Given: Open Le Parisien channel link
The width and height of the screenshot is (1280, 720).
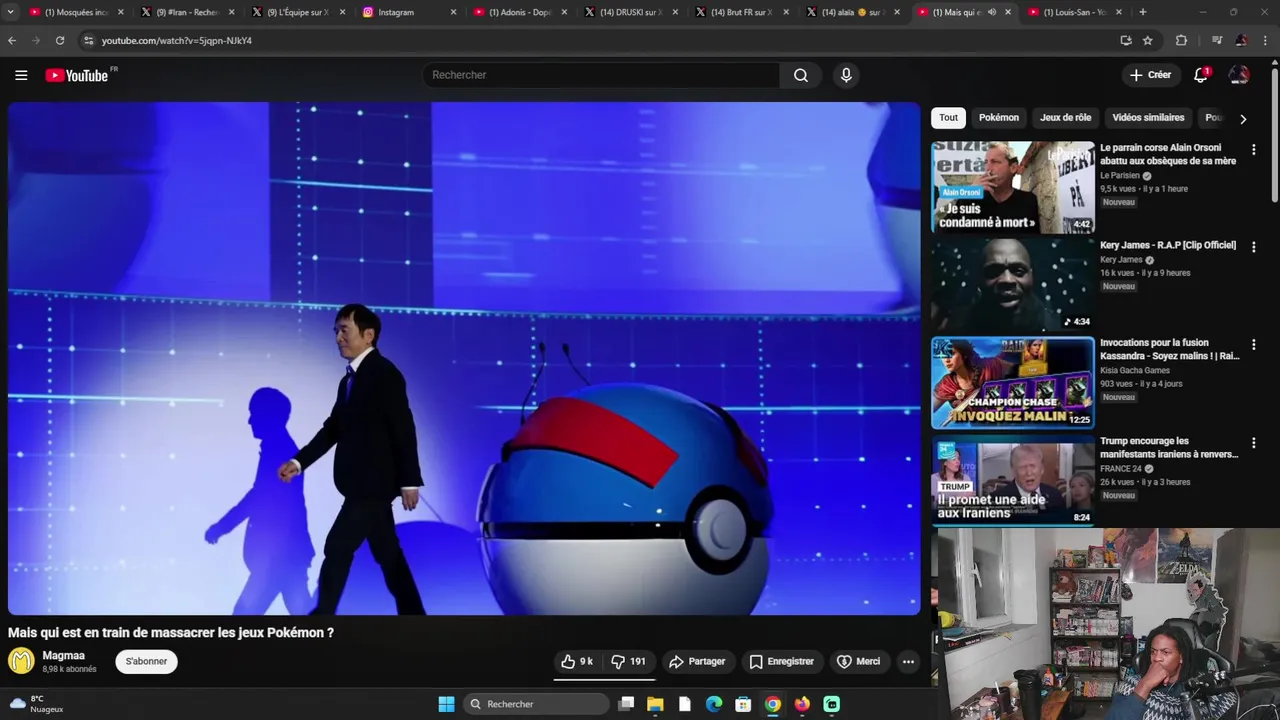Looking at the screenshot, I should (1120, 175).
